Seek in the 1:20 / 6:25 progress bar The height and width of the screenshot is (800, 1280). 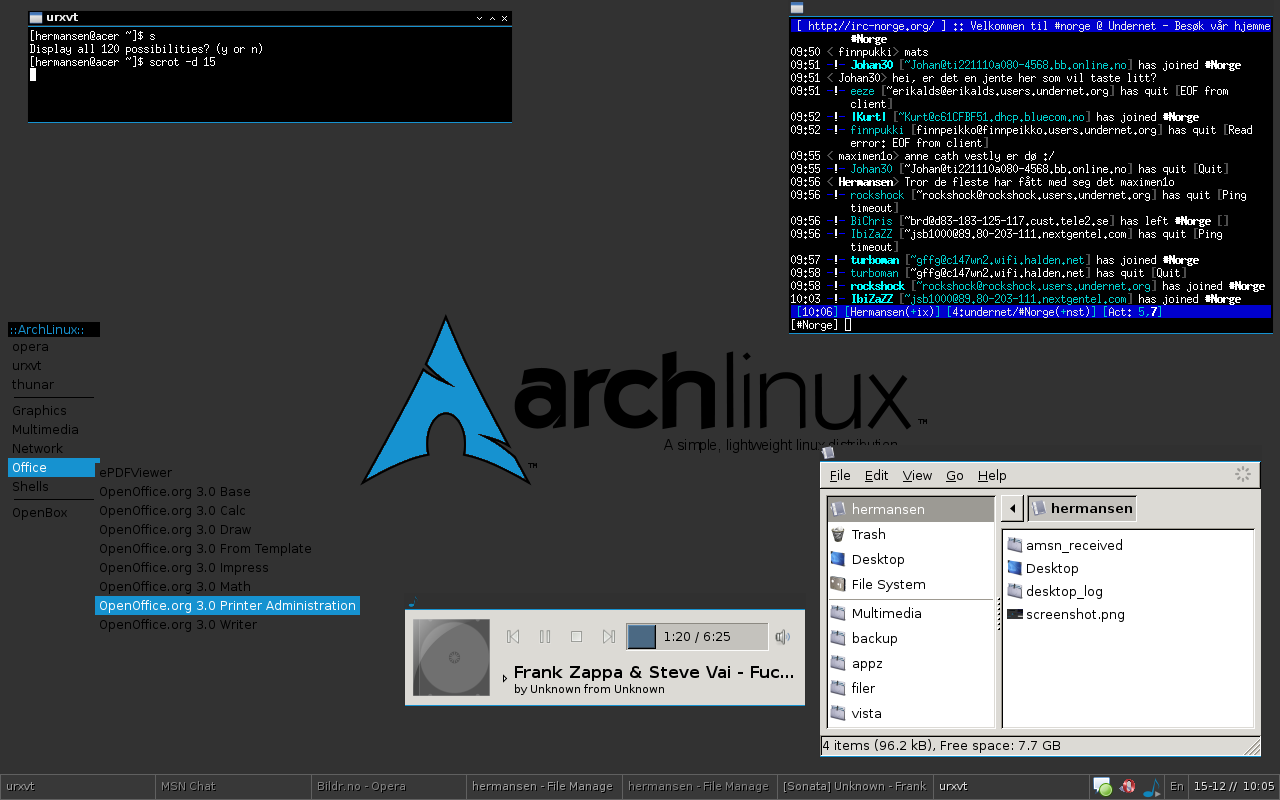[x=697, y=636]
